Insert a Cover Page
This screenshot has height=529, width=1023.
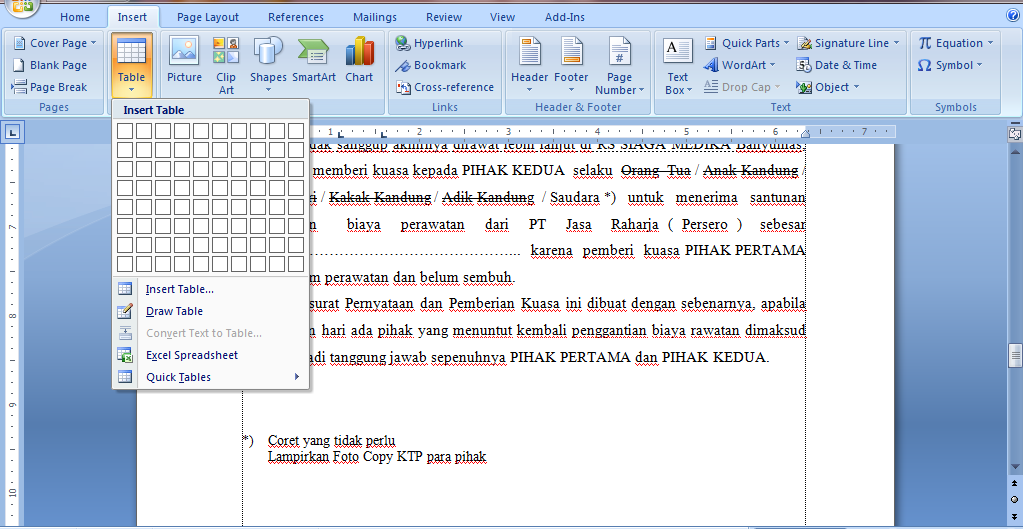pos(54,43)
